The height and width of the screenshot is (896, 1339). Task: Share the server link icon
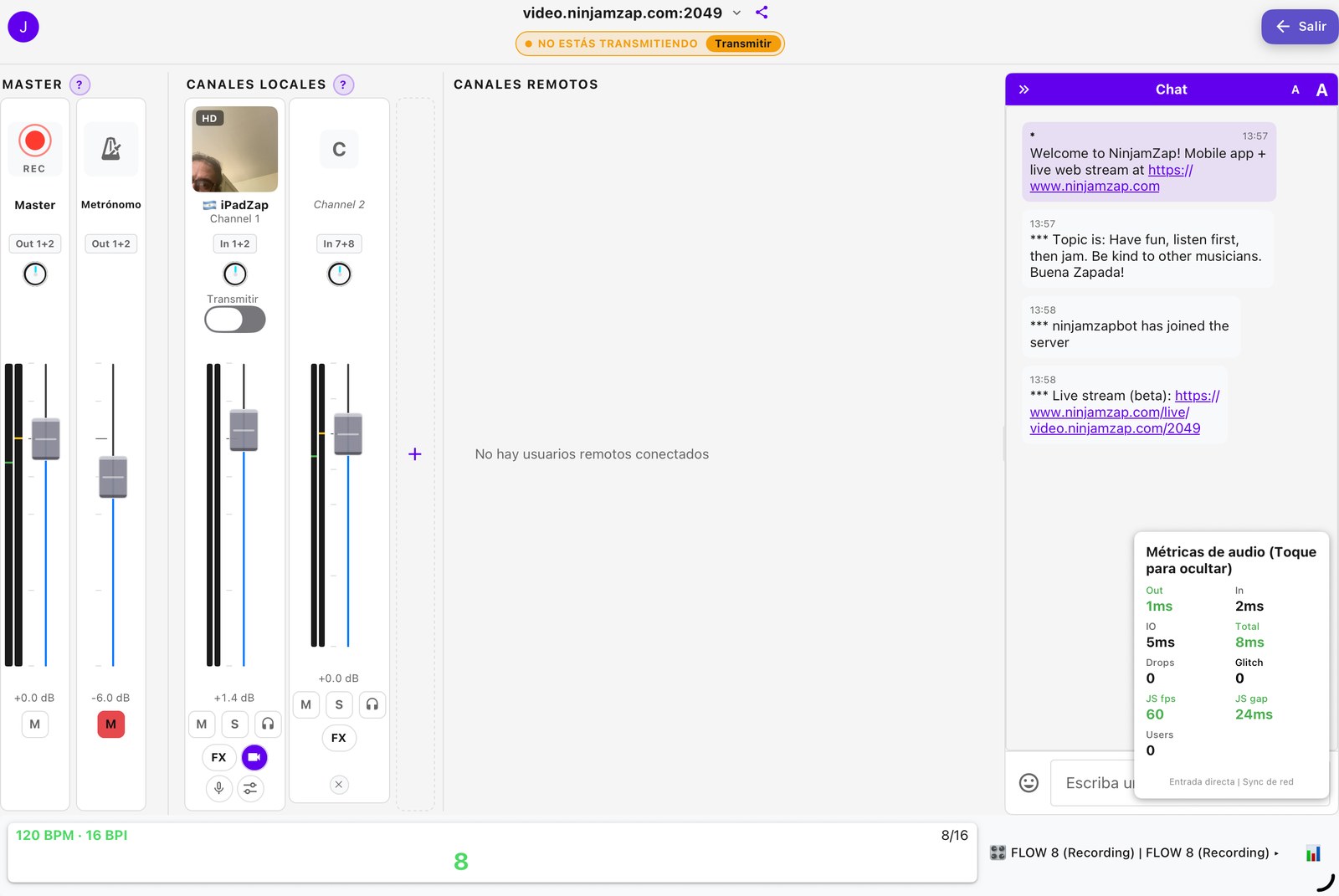coord(762,13)
